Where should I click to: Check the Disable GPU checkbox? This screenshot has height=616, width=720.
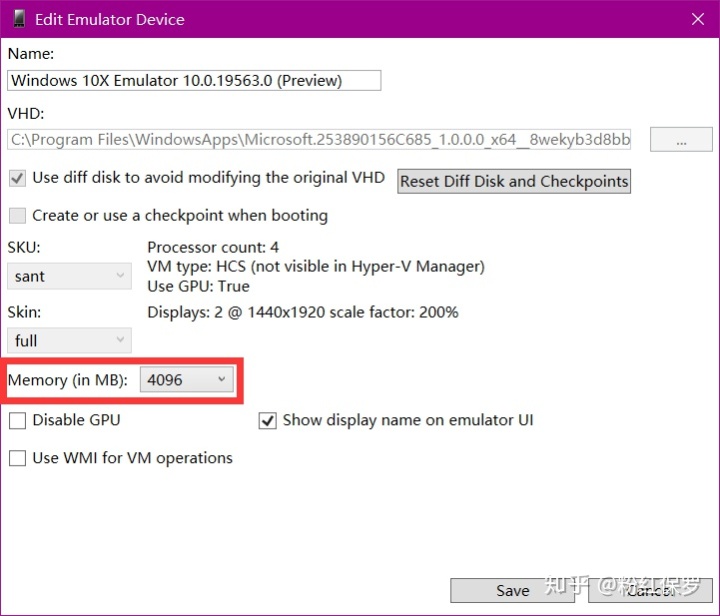coord(17,420)
